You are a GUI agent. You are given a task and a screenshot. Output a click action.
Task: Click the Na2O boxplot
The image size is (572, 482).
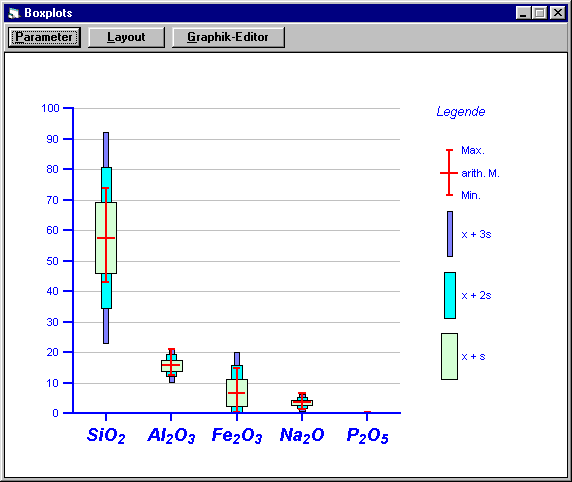click(x=302, y=402)
